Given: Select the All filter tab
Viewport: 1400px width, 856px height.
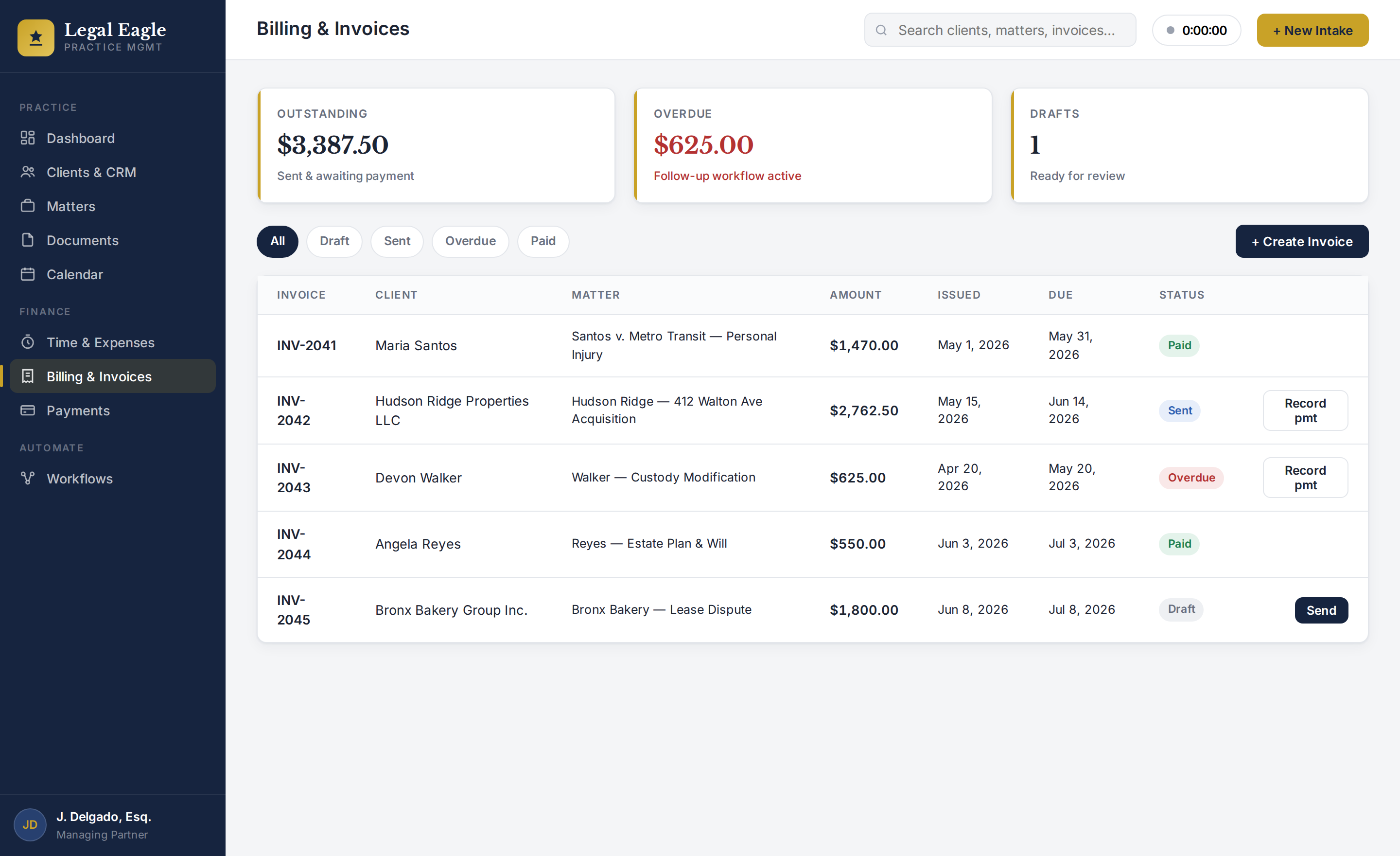Looking at the screenshot, I should point(277,241).
